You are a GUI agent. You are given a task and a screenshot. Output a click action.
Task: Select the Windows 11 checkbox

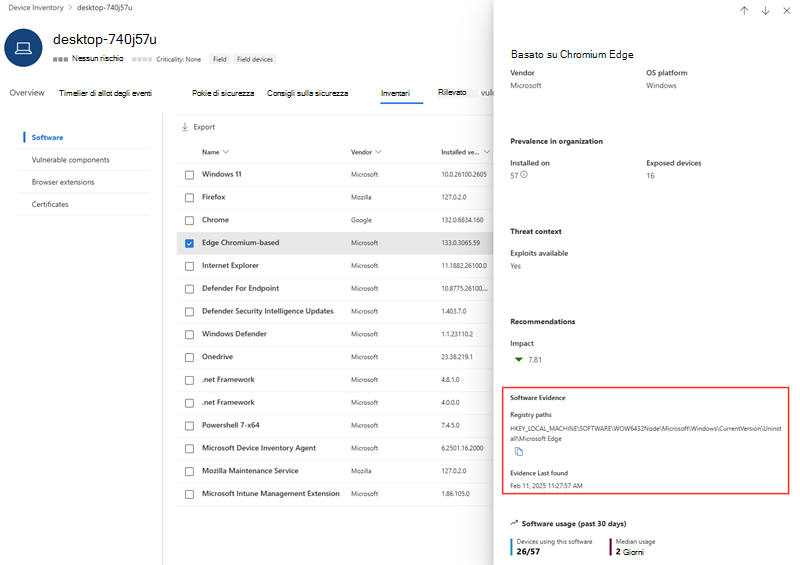pyautogui.click(x=189, y=175)
